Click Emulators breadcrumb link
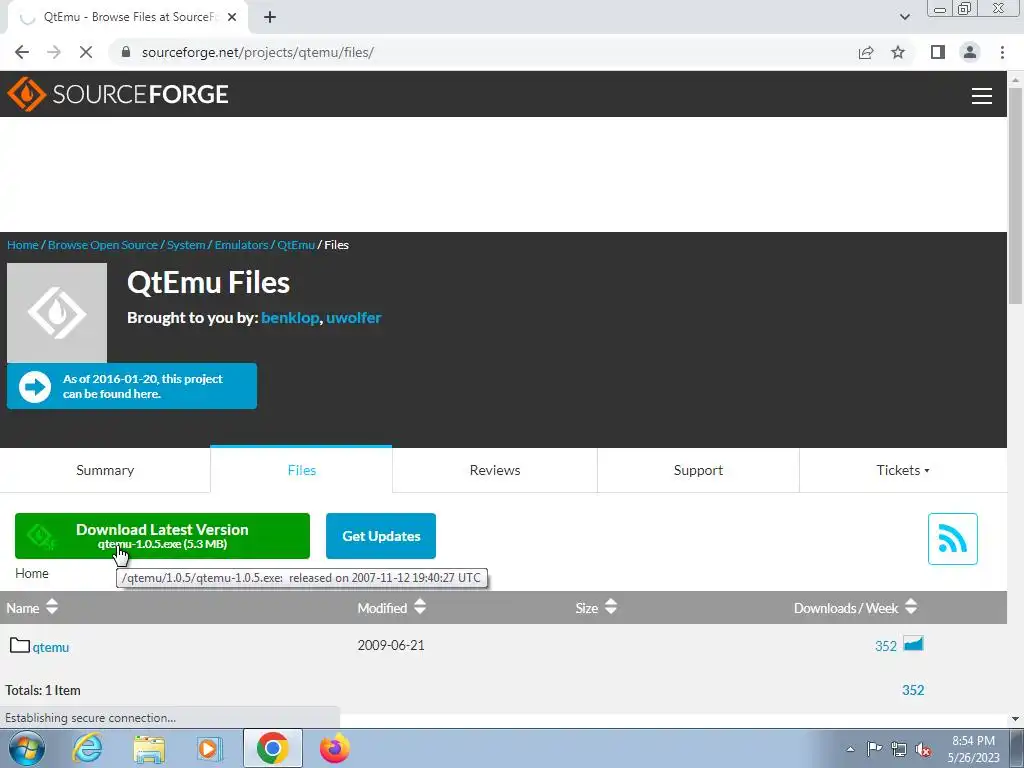The image size is (1024, 768). pyautogui.click(x=242, y=245)
